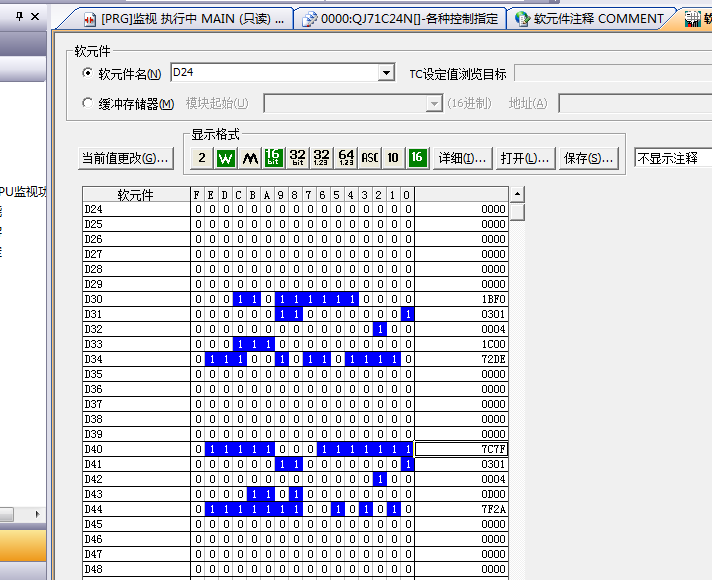
Task: Select the 32-bit integer display icon
Action: tap(298, 158)
